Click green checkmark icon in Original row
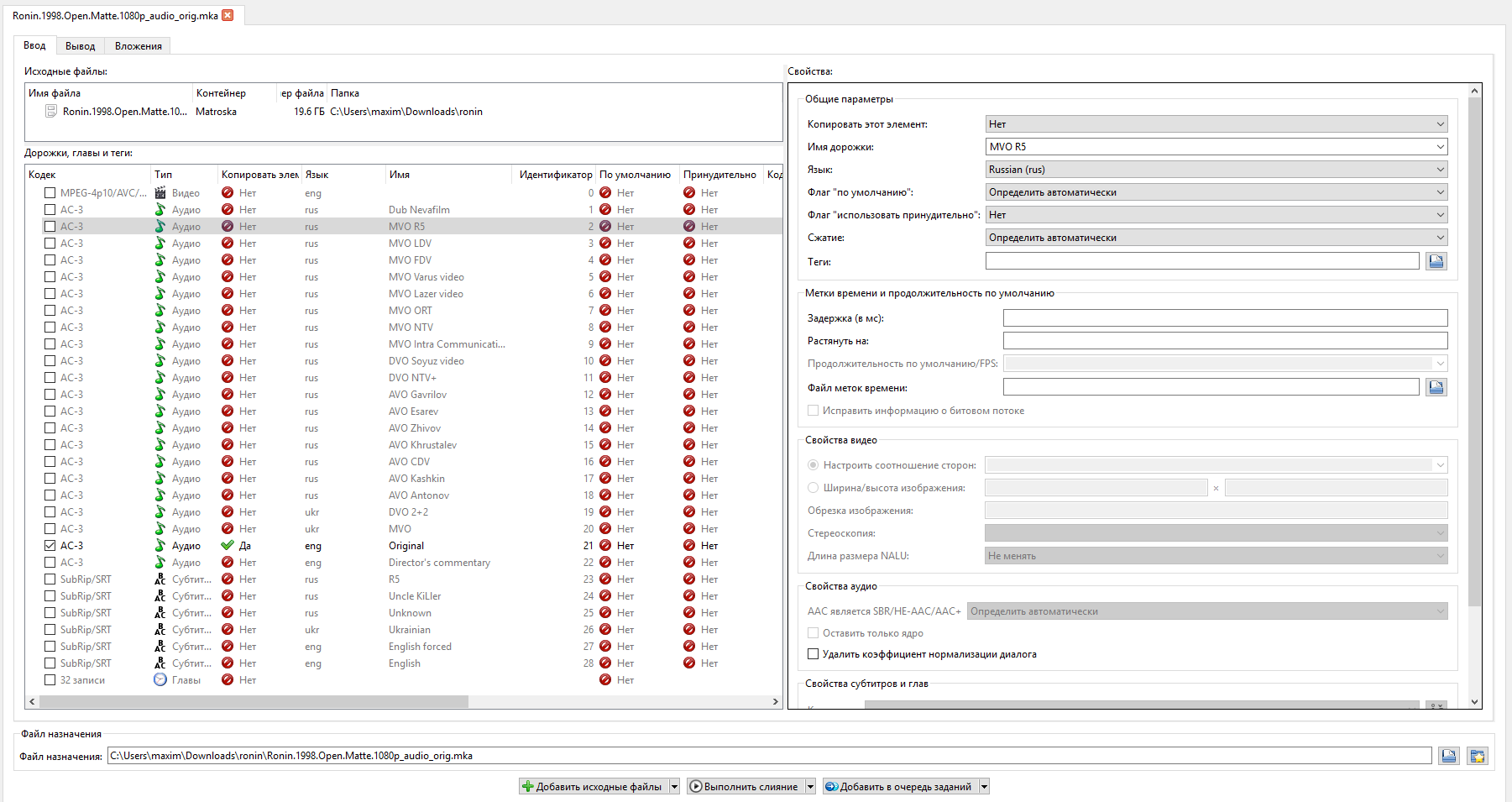 (228, 546)
